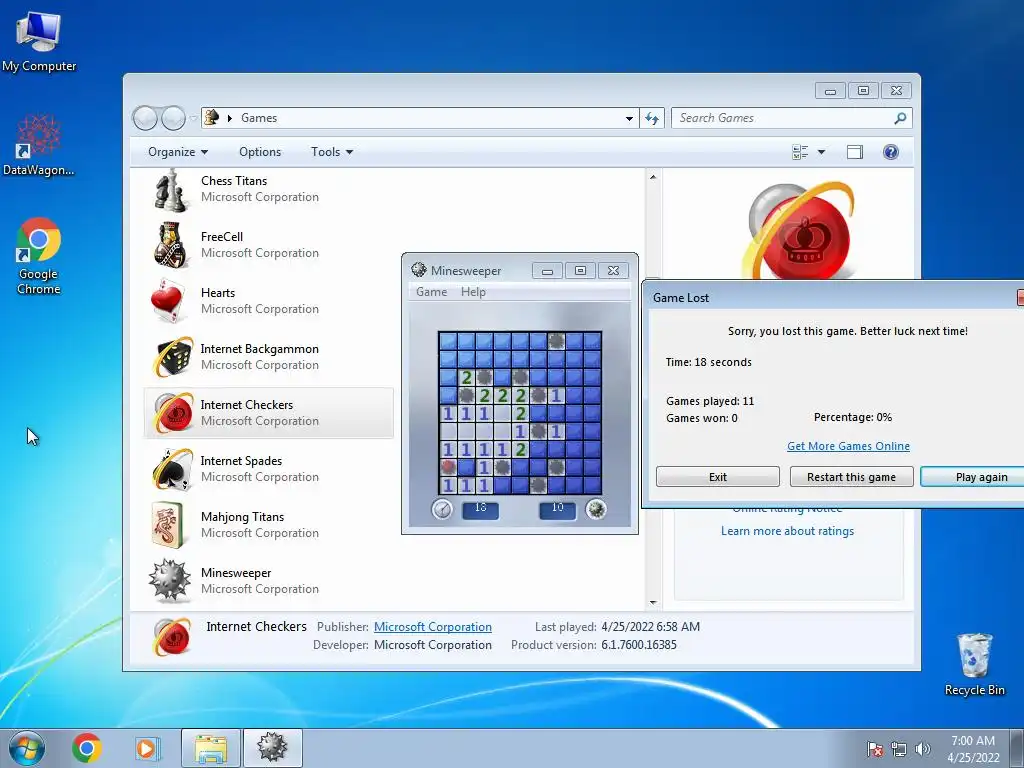This screenshot has height=768, width=1024.
Task: Expand the breadcrumb arrow before Games
Action: (229, 118)
